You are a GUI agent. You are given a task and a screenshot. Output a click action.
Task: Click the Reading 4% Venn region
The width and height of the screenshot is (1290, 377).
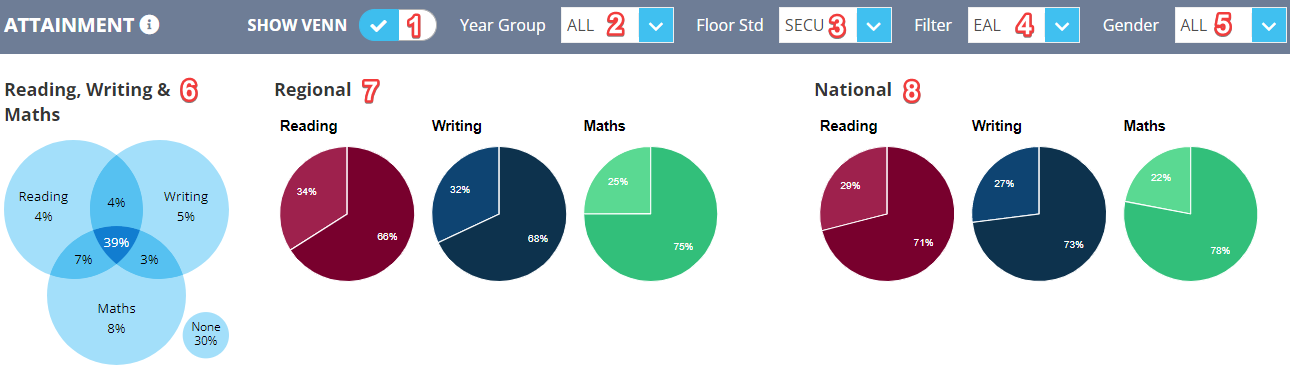click(44, 205)
